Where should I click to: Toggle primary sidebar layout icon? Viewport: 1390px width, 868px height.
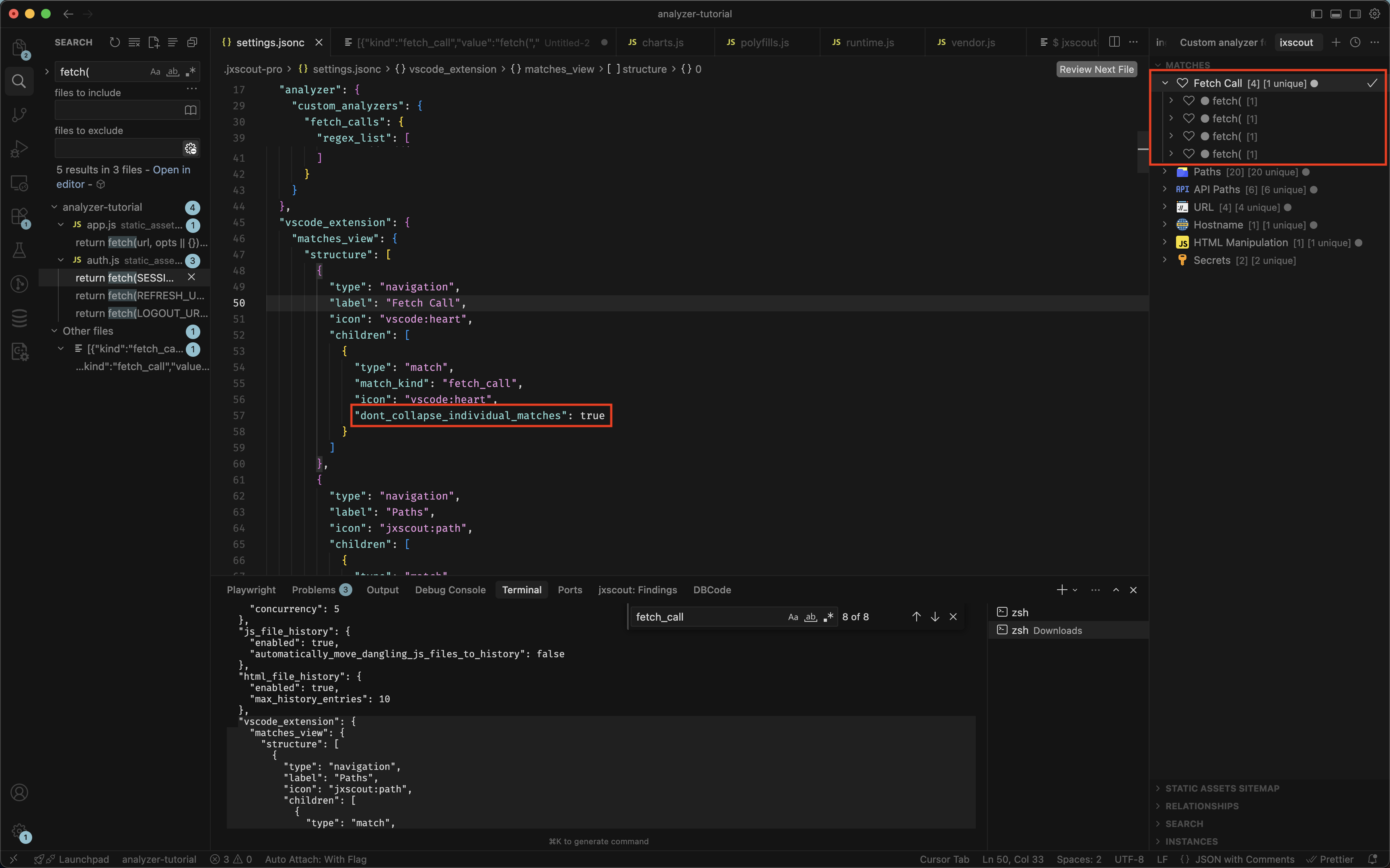[1316, 14]
